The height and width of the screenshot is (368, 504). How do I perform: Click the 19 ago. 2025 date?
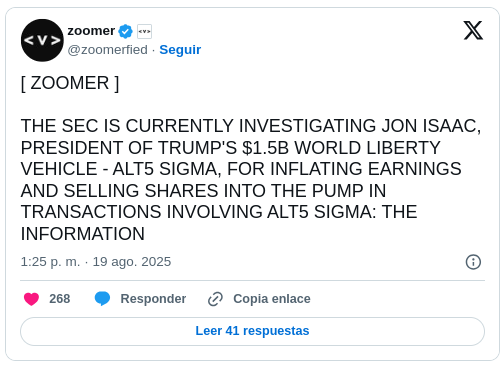(132, 262)
